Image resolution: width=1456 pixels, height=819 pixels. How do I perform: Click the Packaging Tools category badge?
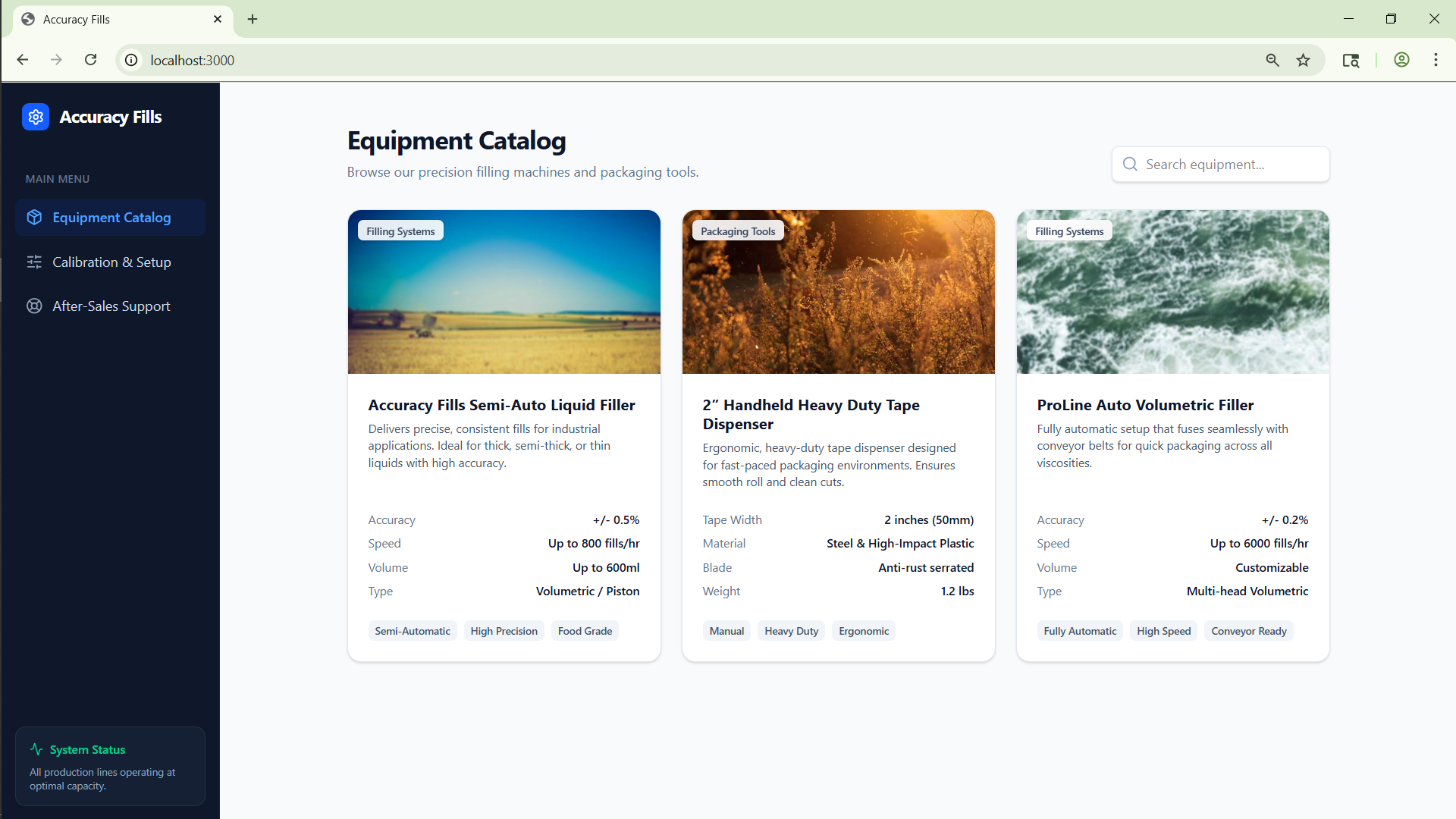[x=737, y=231]
